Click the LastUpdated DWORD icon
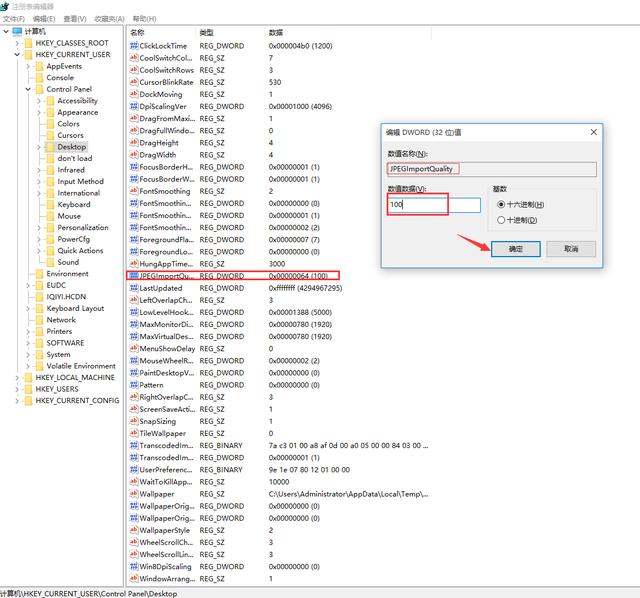The image size is (640, 598). click(x=134, y=288)
